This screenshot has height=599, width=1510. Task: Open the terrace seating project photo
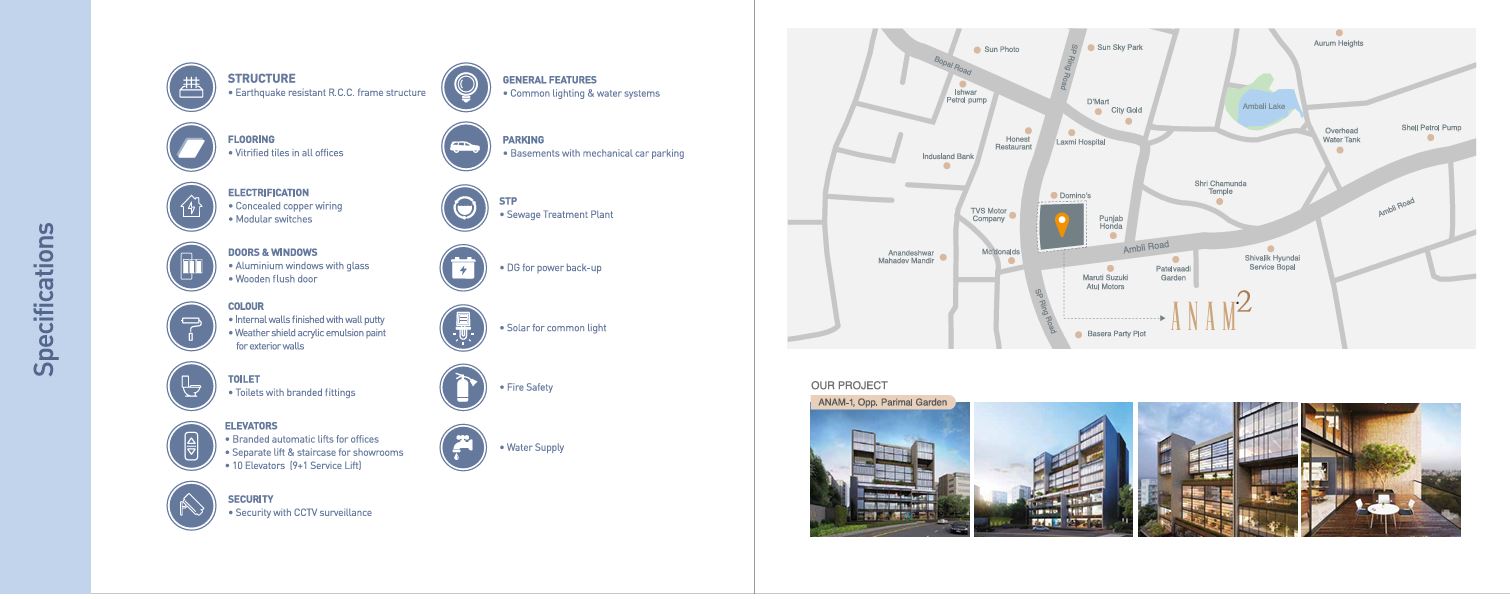pos(1380,470)
